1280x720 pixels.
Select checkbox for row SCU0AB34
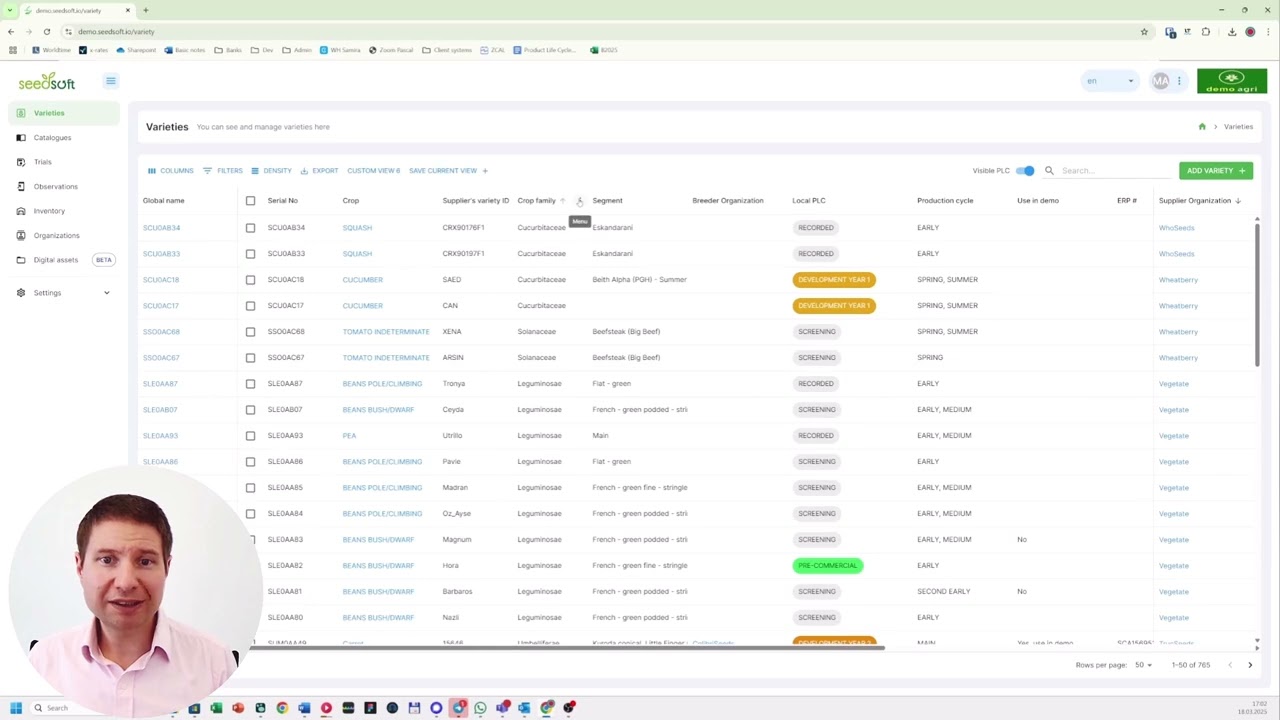pos(250,228)
